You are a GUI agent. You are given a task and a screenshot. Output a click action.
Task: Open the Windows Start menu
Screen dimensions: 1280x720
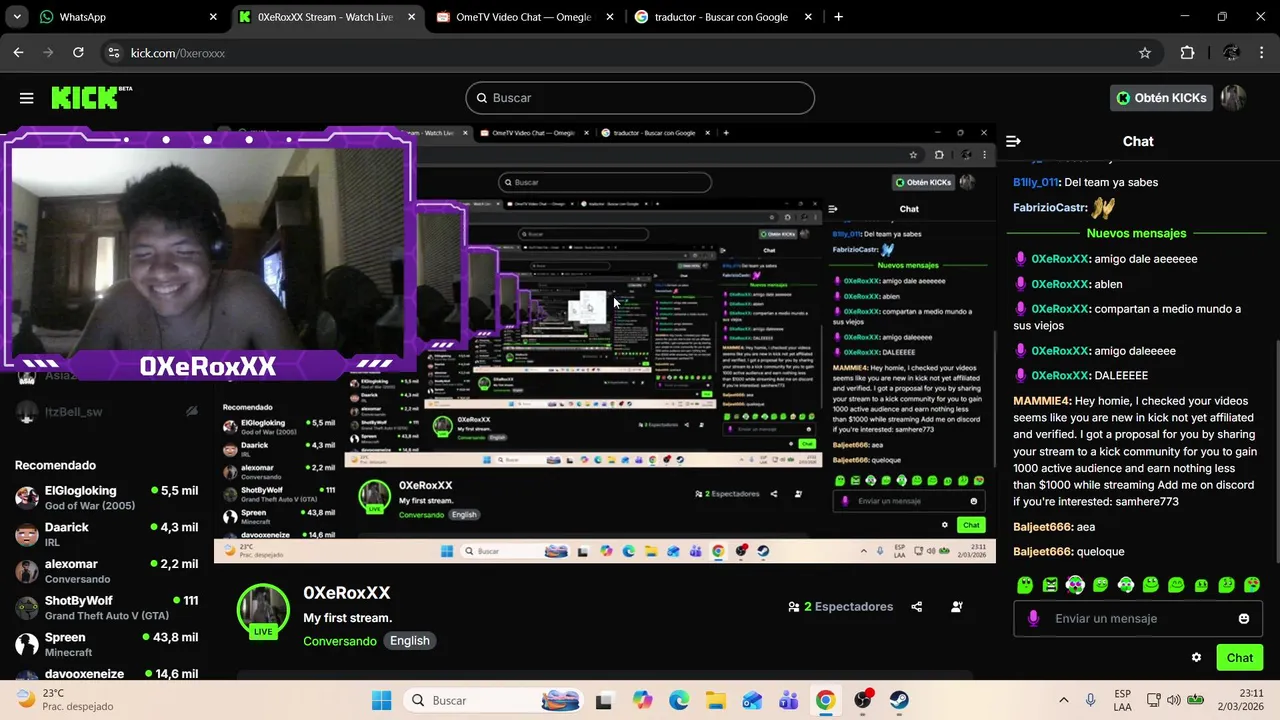pyautogui.click(x=382, y=700)
